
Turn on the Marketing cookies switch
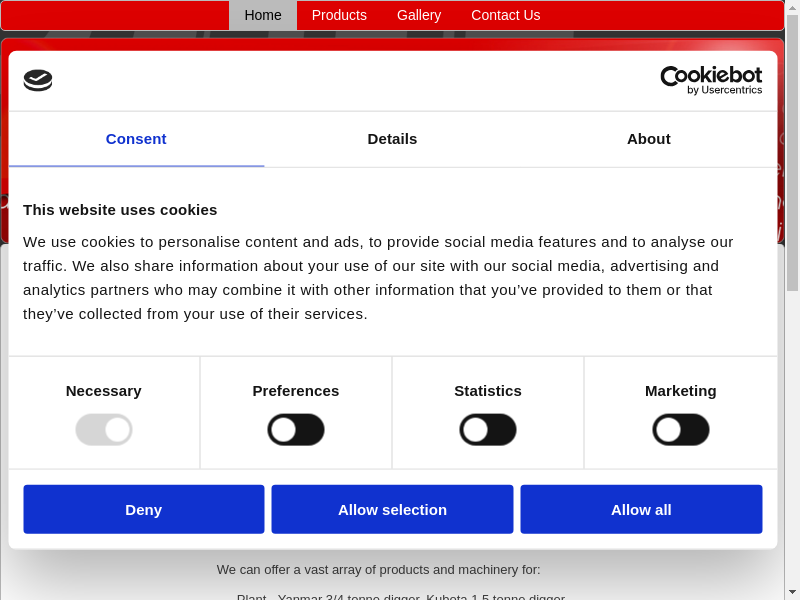tap(681, 430)
